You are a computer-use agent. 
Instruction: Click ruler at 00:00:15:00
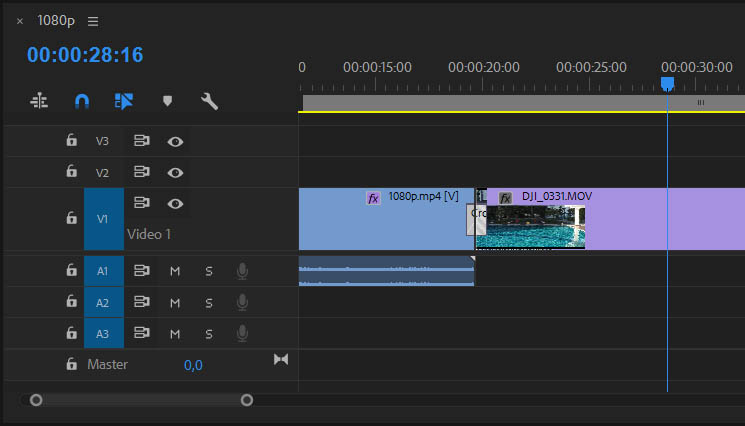pos(377,67)
